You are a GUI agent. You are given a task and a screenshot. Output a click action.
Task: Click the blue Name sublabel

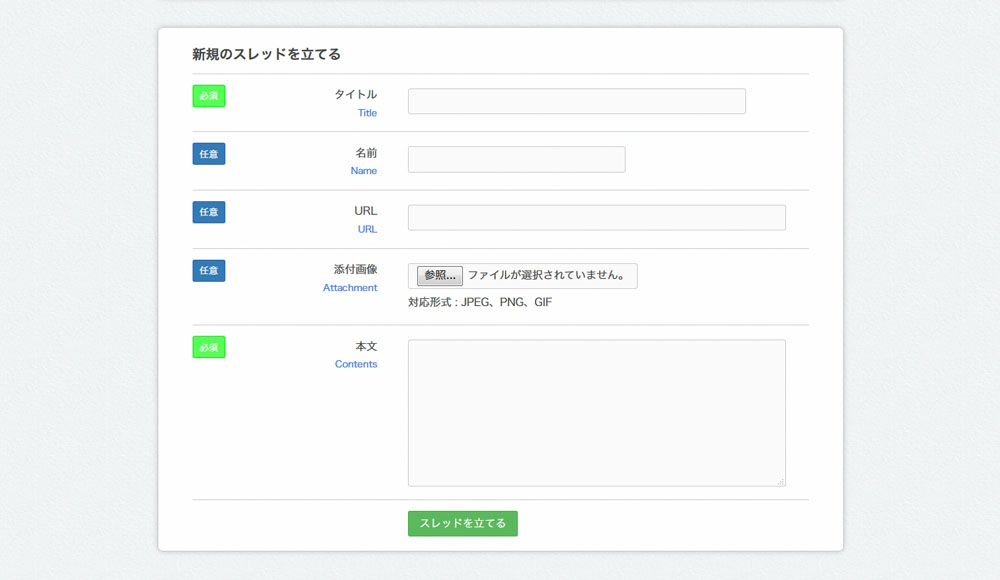364,171
